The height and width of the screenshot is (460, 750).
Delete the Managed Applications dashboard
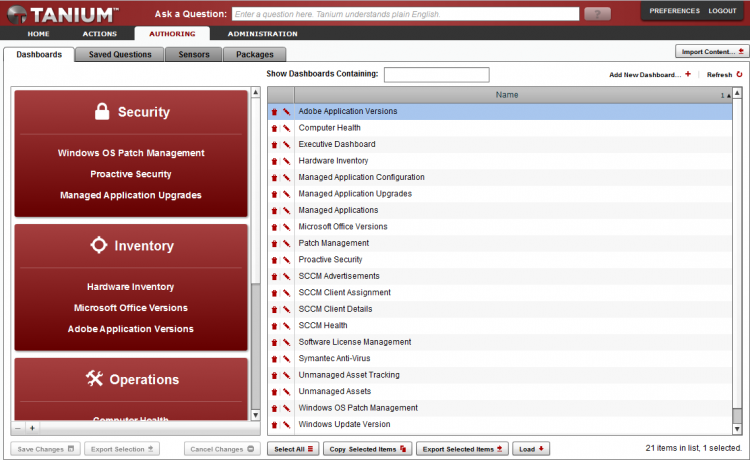click(x=275, y=210)
